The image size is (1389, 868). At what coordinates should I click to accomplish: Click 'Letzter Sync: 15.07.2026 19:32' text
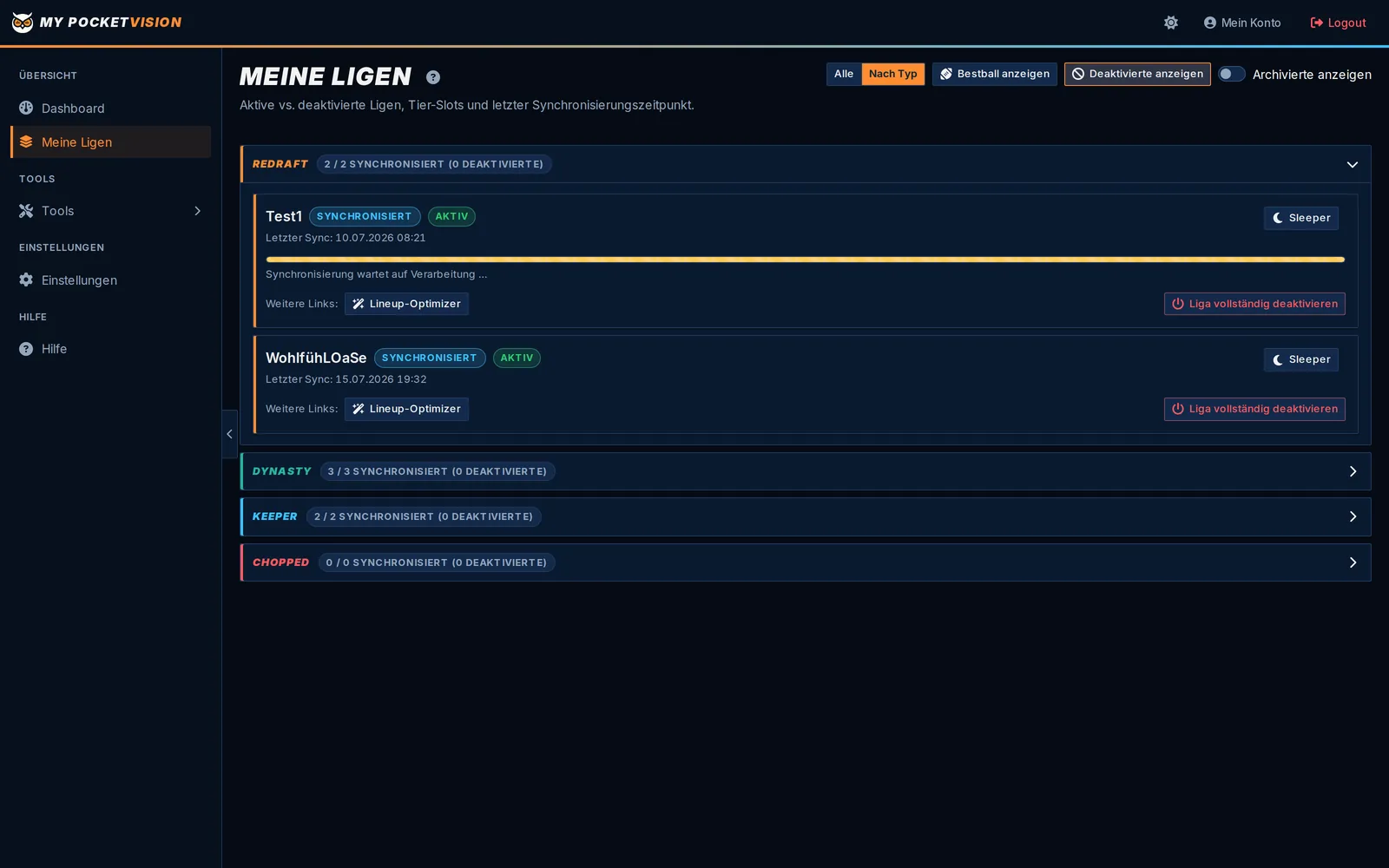pyautogui.click(x=346, y=379)
